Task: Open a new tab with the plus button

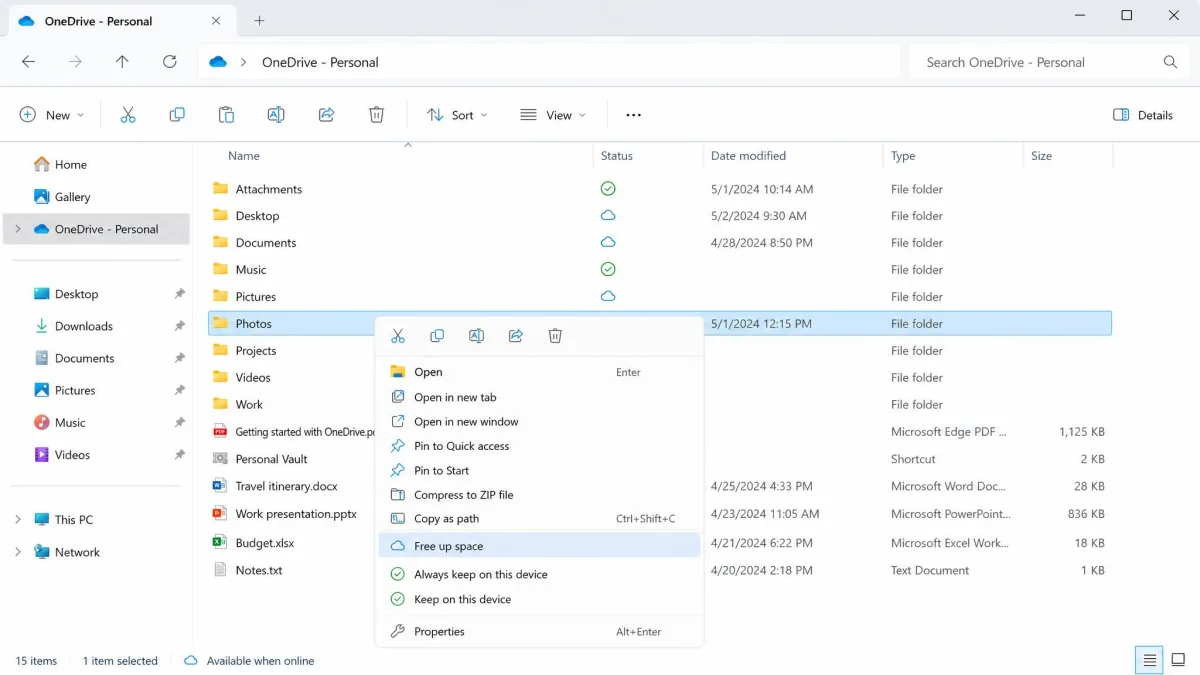Action: (x=259, y=20)
